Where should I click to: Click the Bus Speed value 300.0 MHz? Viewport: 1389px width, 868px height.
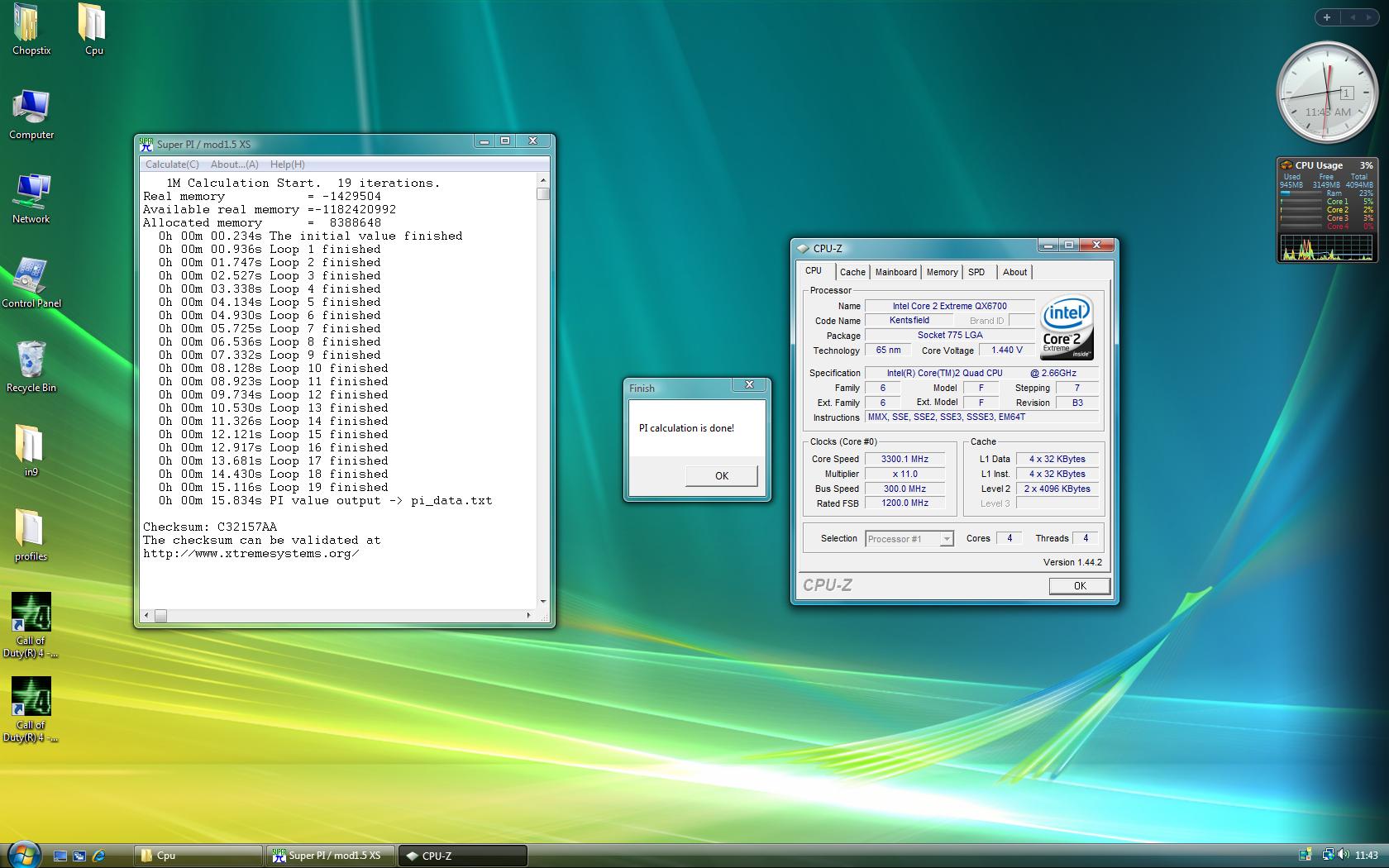[905, 489]
